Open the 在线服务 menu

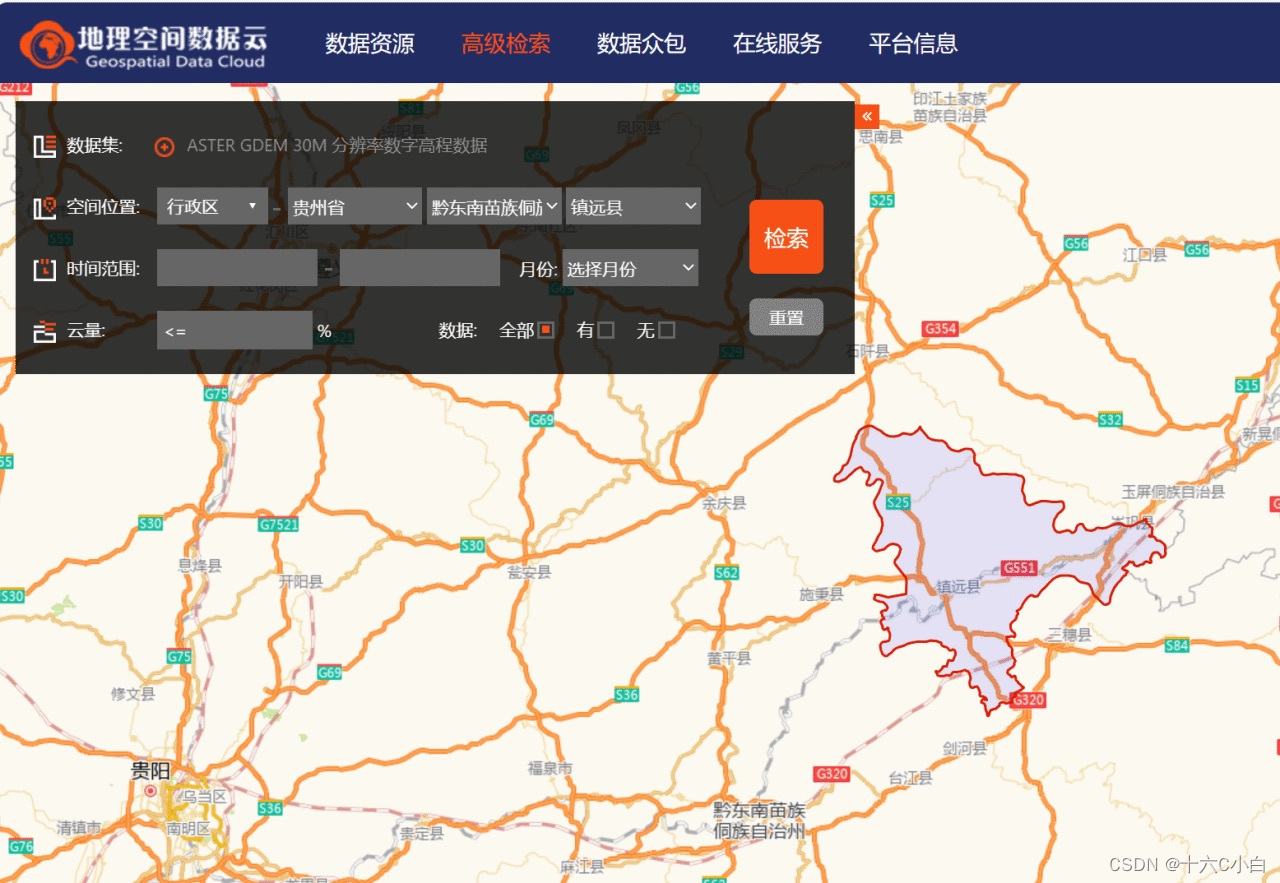[x=777, y=44]
